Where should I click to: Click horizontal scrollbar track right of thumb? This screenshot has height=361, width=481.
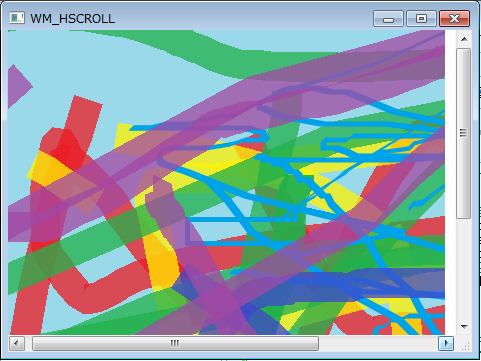tap(378, 343)
